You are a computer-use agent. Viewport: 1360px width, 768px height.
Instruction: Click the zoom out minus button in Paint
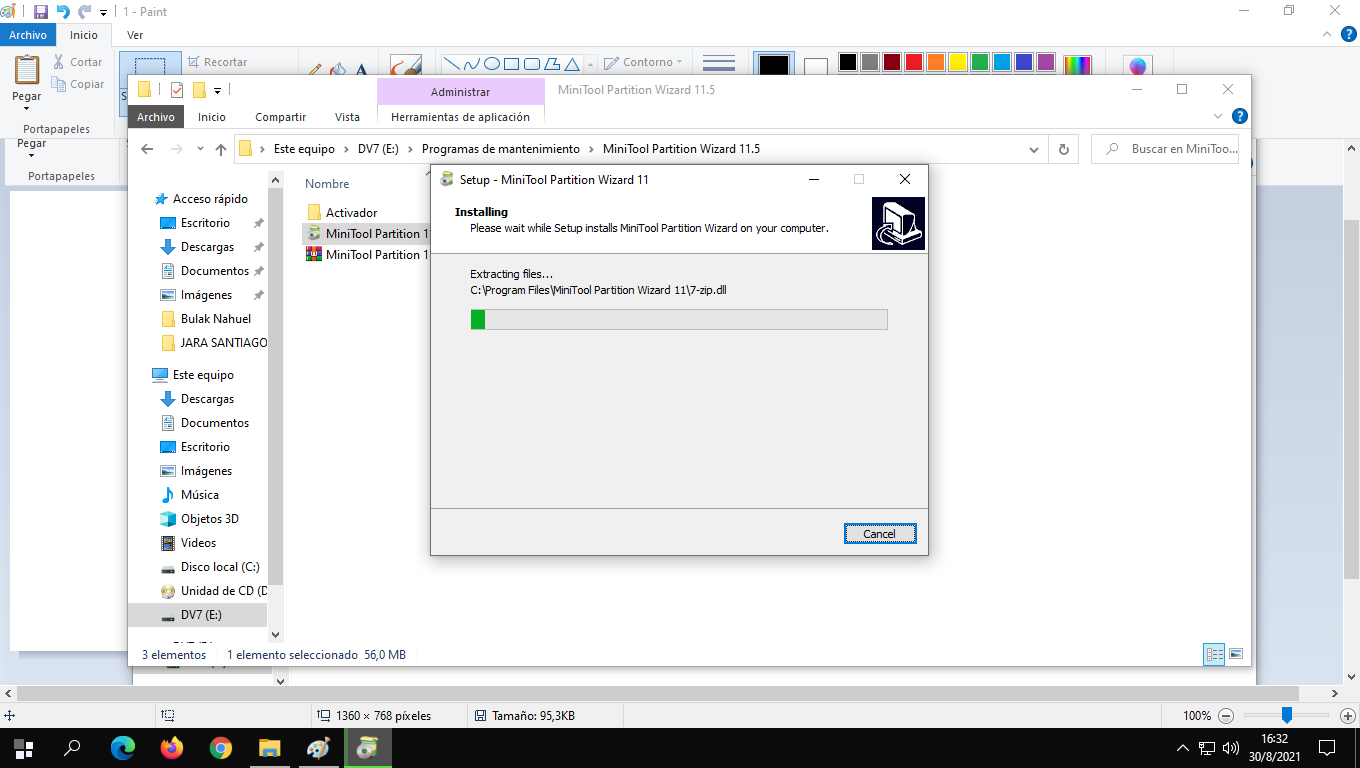click(1226, 716)
